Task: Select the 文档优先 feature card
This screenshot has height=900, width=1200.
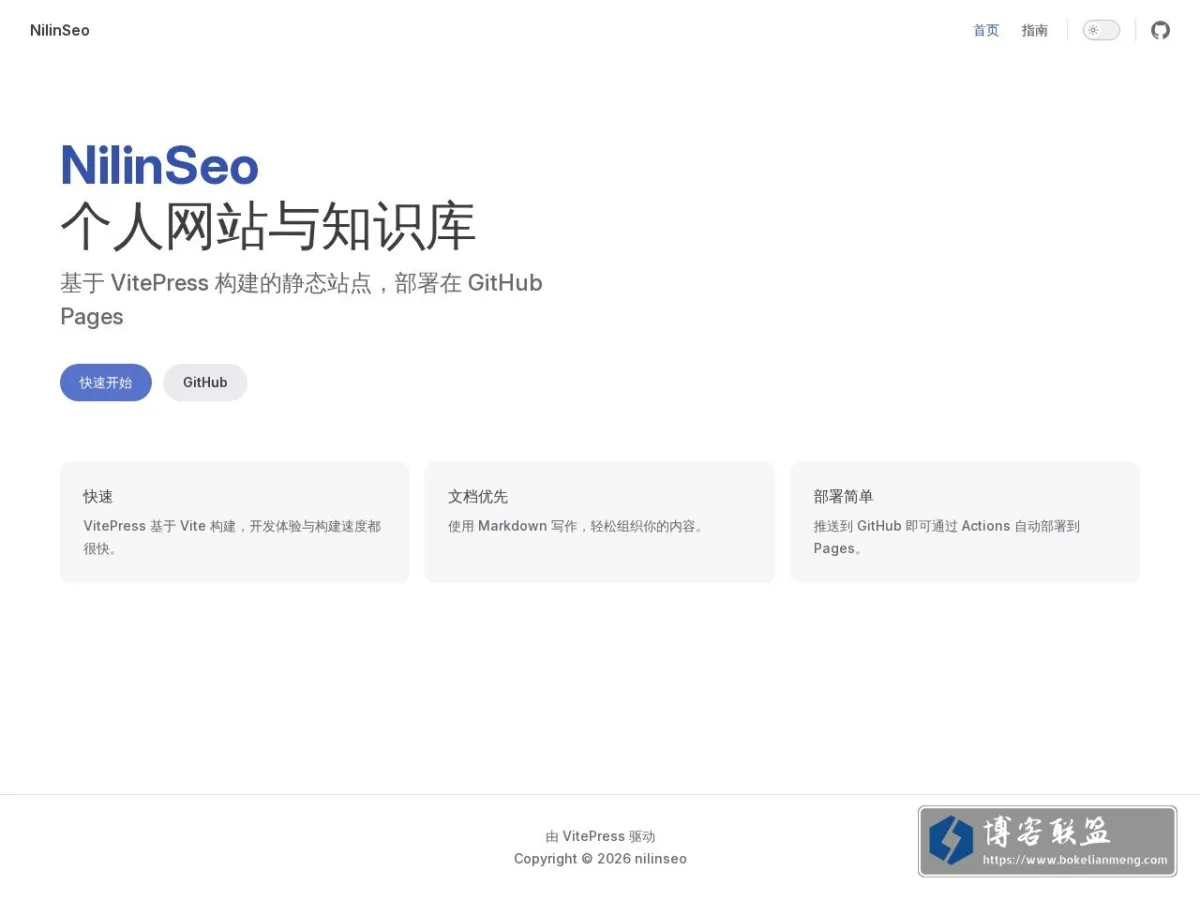Action: coord(600,522)
